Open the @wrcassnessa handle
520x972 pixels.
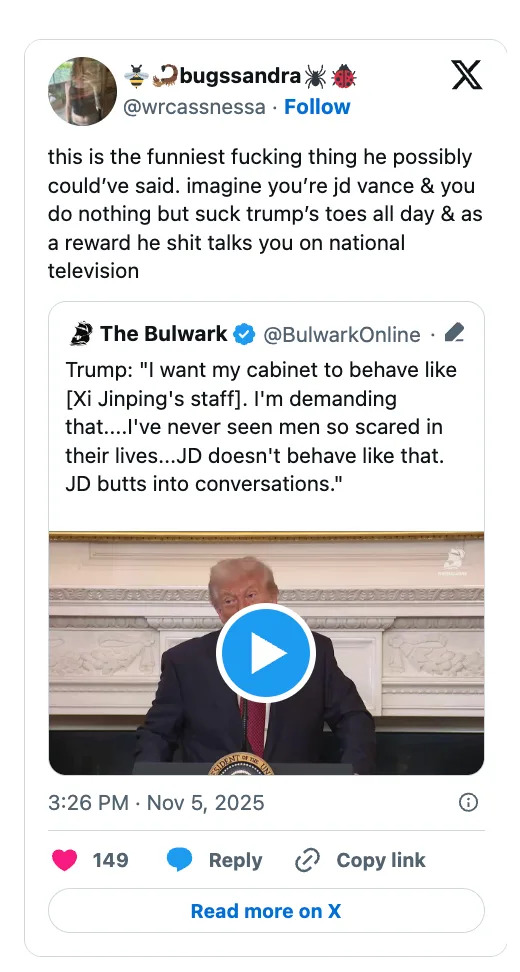[x=194, y=107]
